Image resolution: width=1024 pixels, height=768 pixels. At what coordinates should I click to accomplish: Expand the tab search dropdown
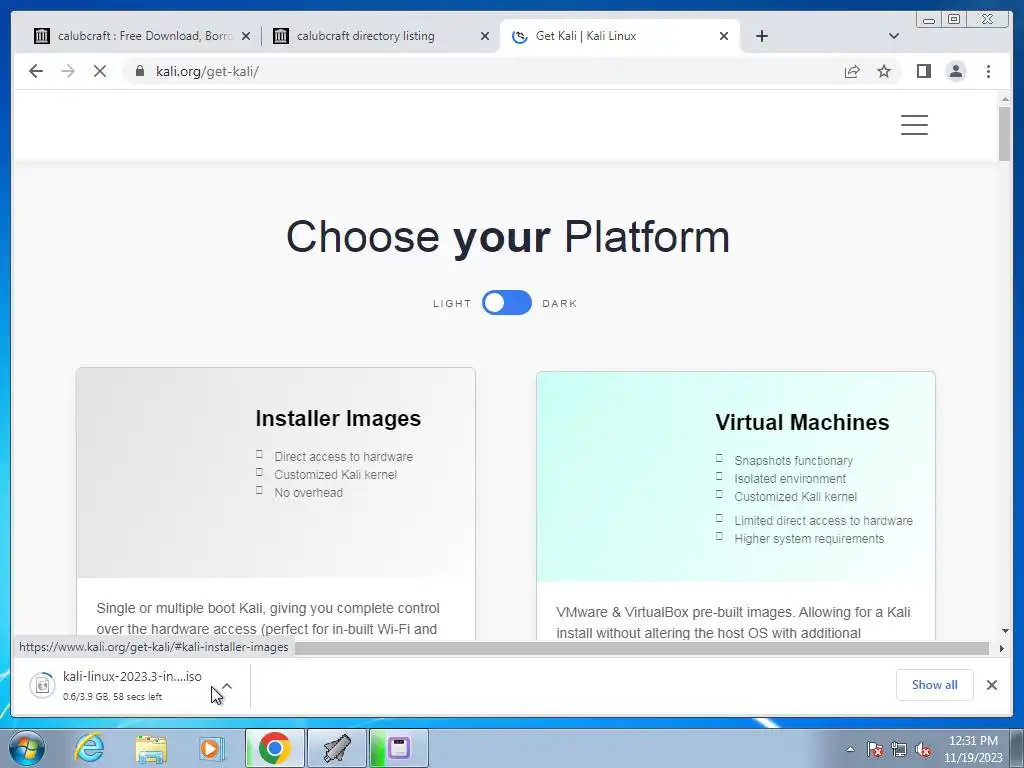893,36
